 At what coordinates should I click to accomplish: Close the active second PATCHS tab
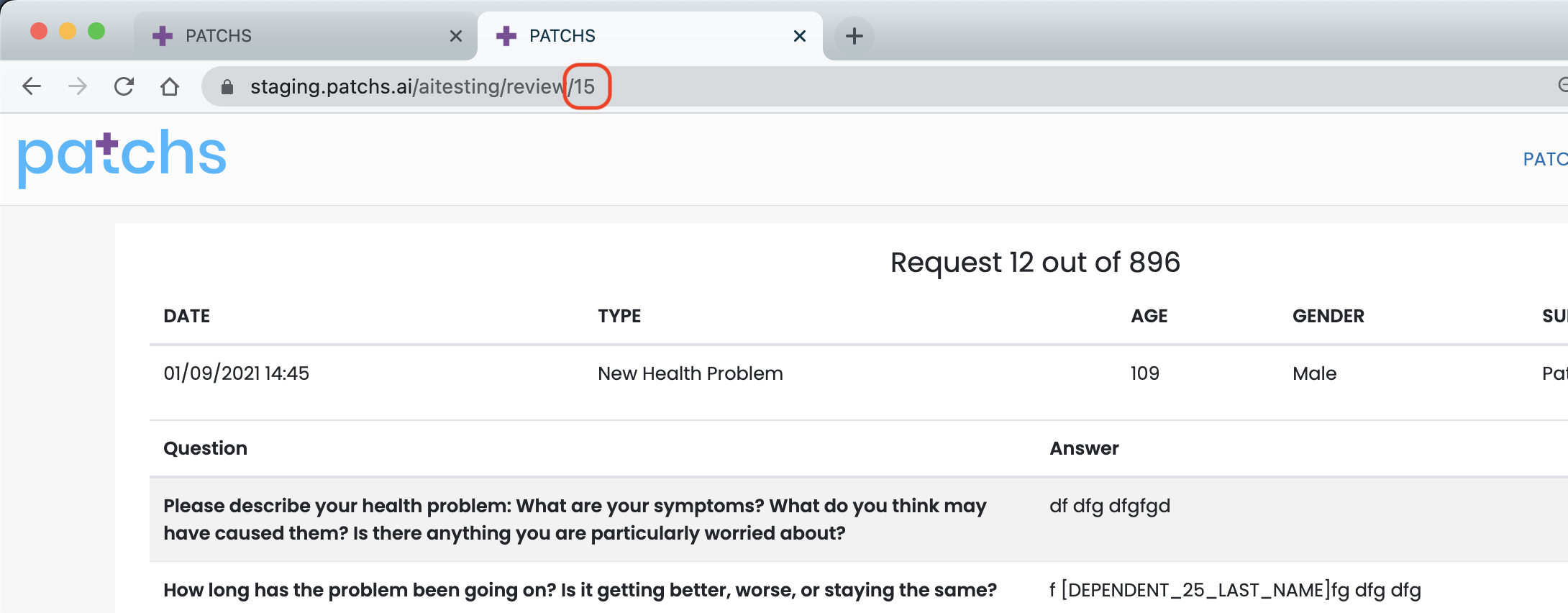tap(799, 36)
